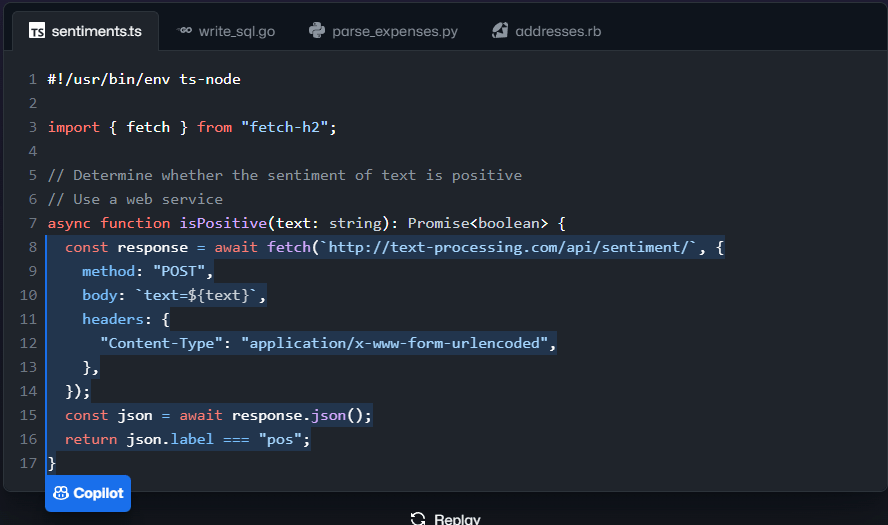Click line number 7 in the gutter
888x525 pixels.
(33, 223)
